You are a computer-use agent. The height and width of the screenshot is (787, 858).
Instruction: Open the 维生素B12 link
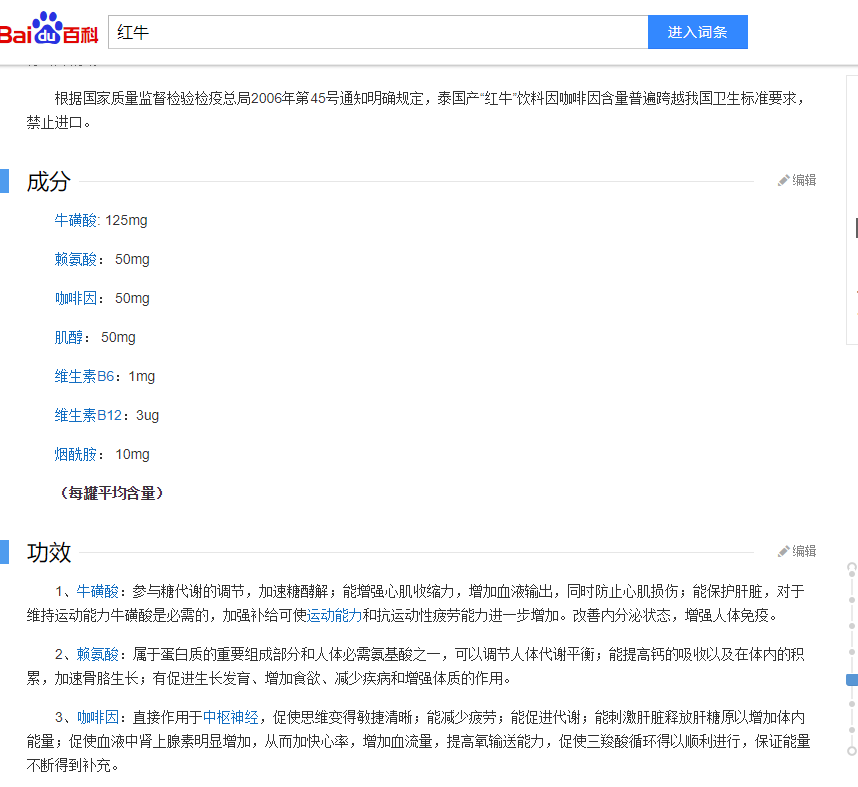pyautogui.click(x=88, y=415)
